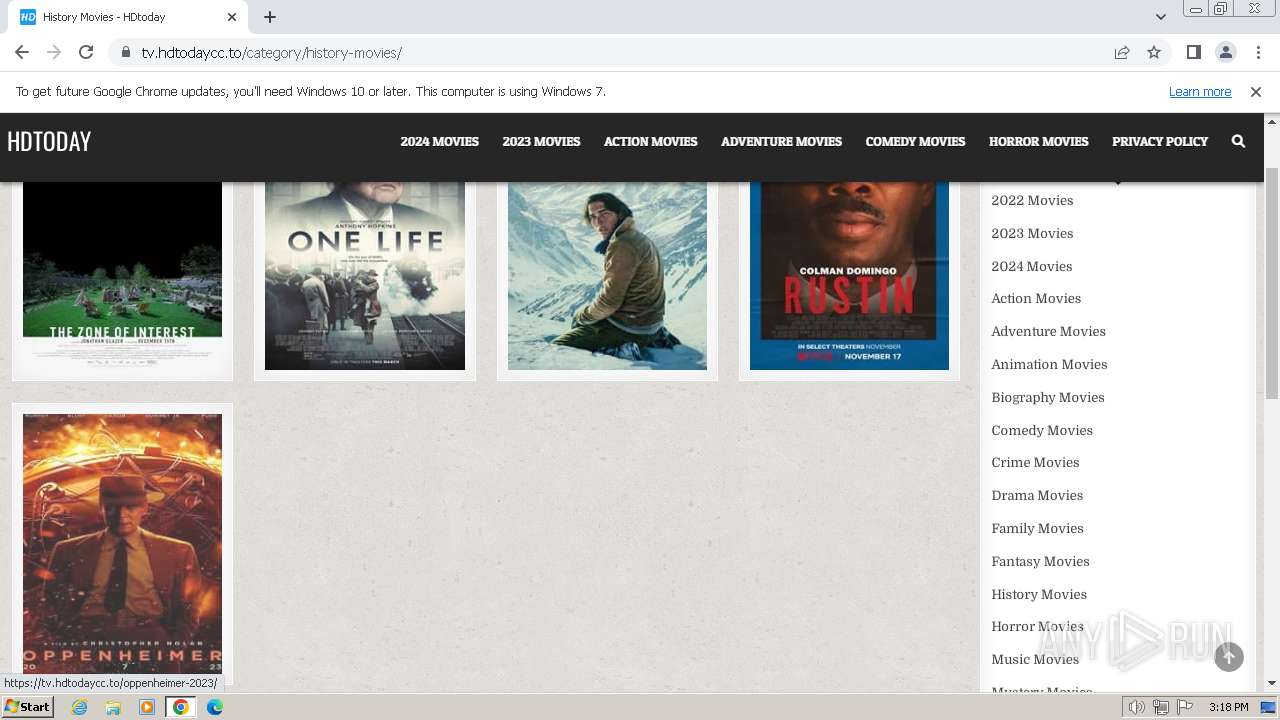Select Comedy Movies in the sidebar

pos(1042,430)
